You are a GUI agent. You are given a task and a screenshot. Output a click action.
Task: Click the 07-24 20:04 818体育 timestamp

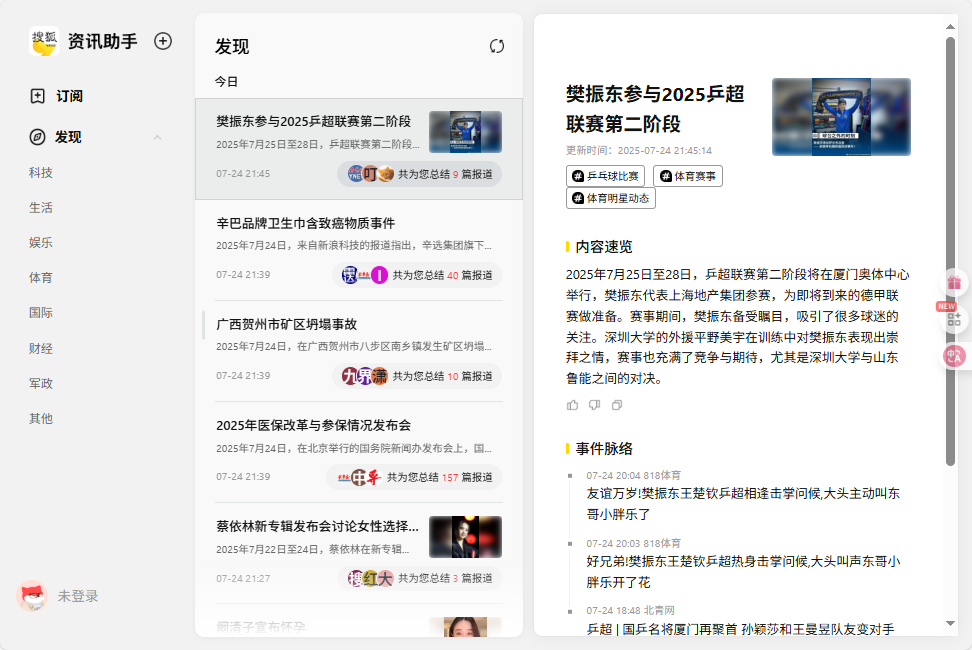pyautogui.click(x=634, y=475)
